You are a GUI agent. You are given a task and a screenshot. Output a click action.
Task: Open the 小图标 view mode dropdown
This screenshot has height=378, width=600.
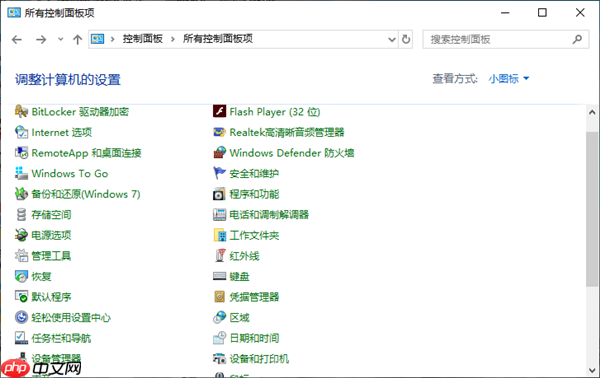pyautogui.click(x=509, y=78)
